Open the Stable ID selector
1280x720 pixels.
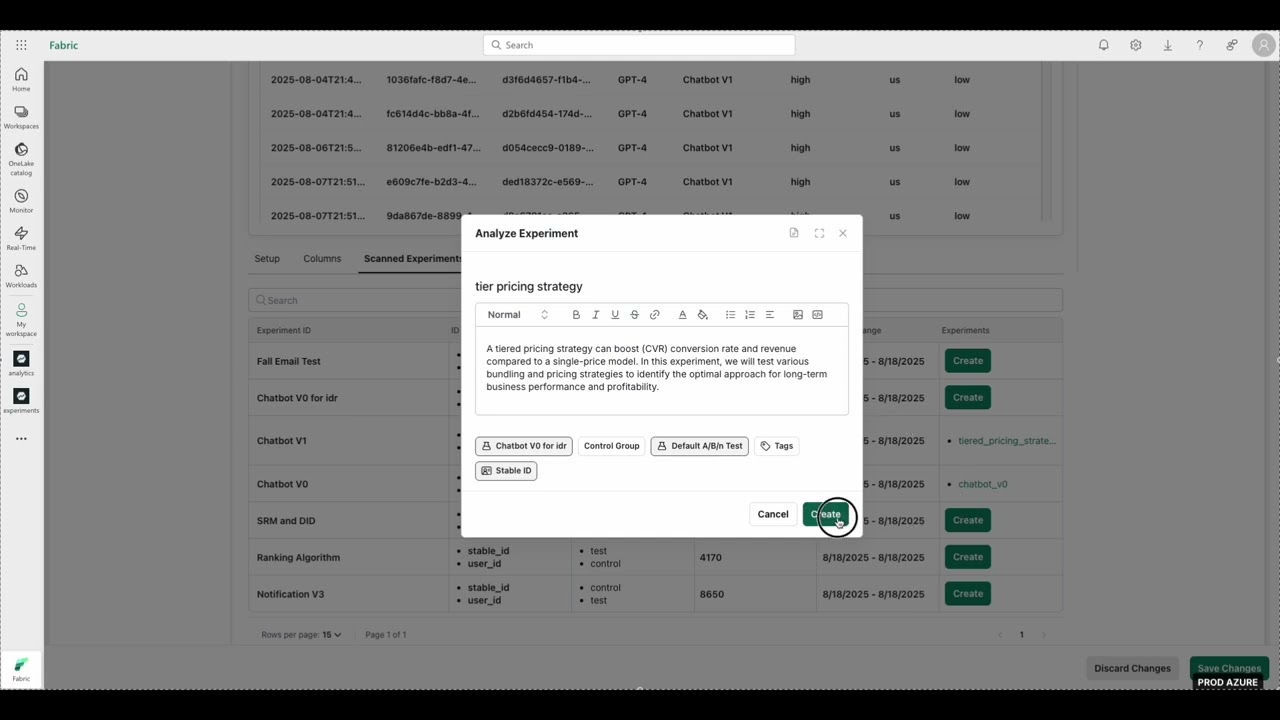click(506, 470)
